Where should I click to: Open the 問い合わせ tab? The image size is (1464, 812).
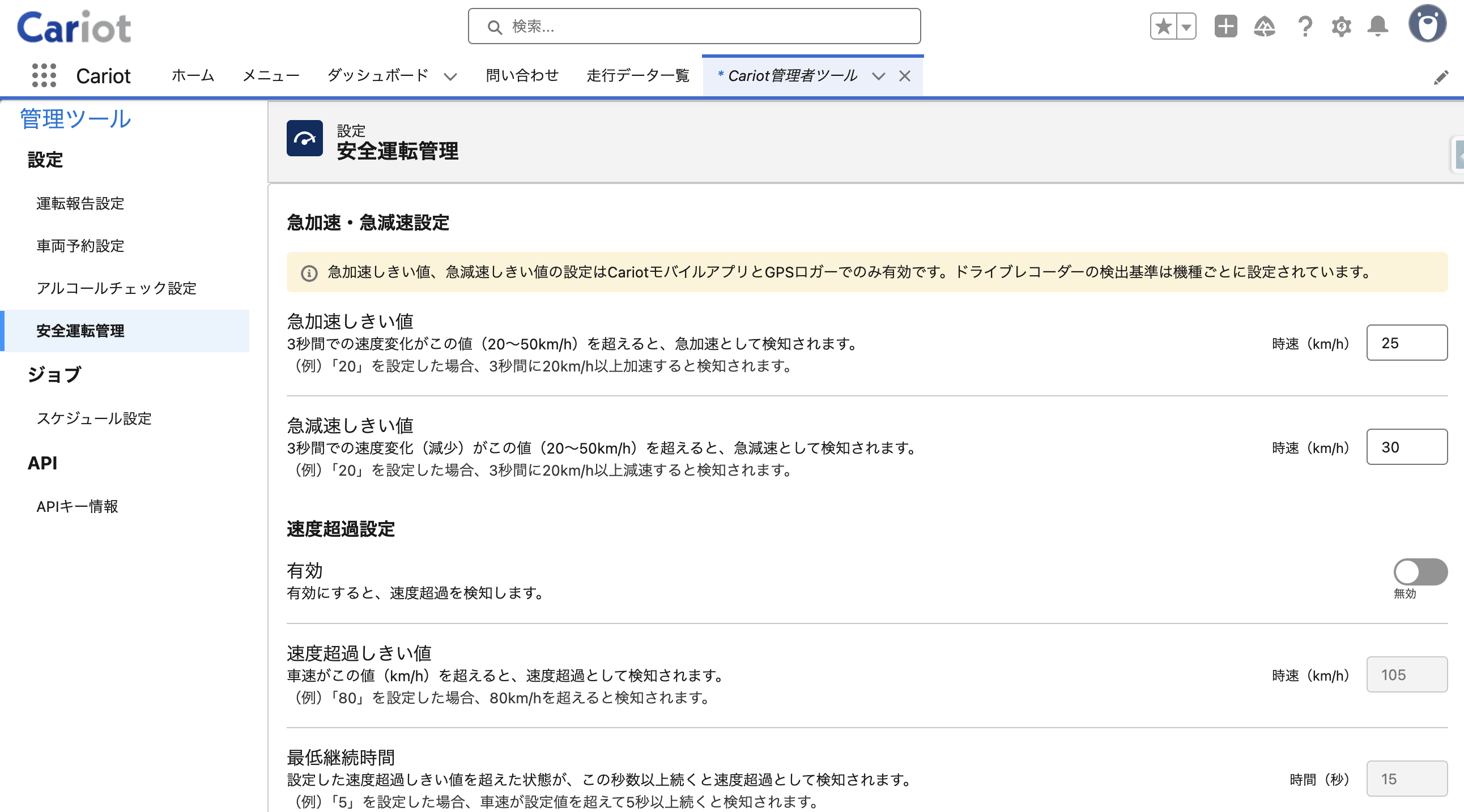coord(522,75)
